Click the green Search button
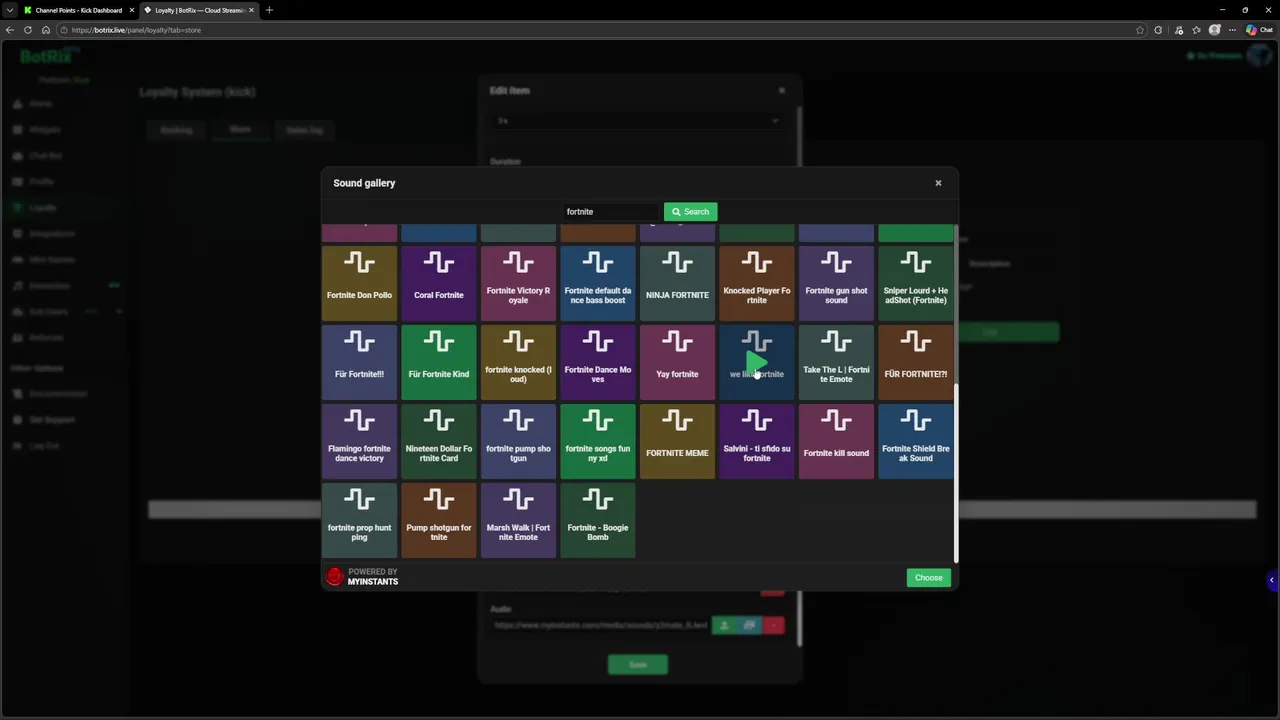The image size is (1280, 720). coord(690,212)
